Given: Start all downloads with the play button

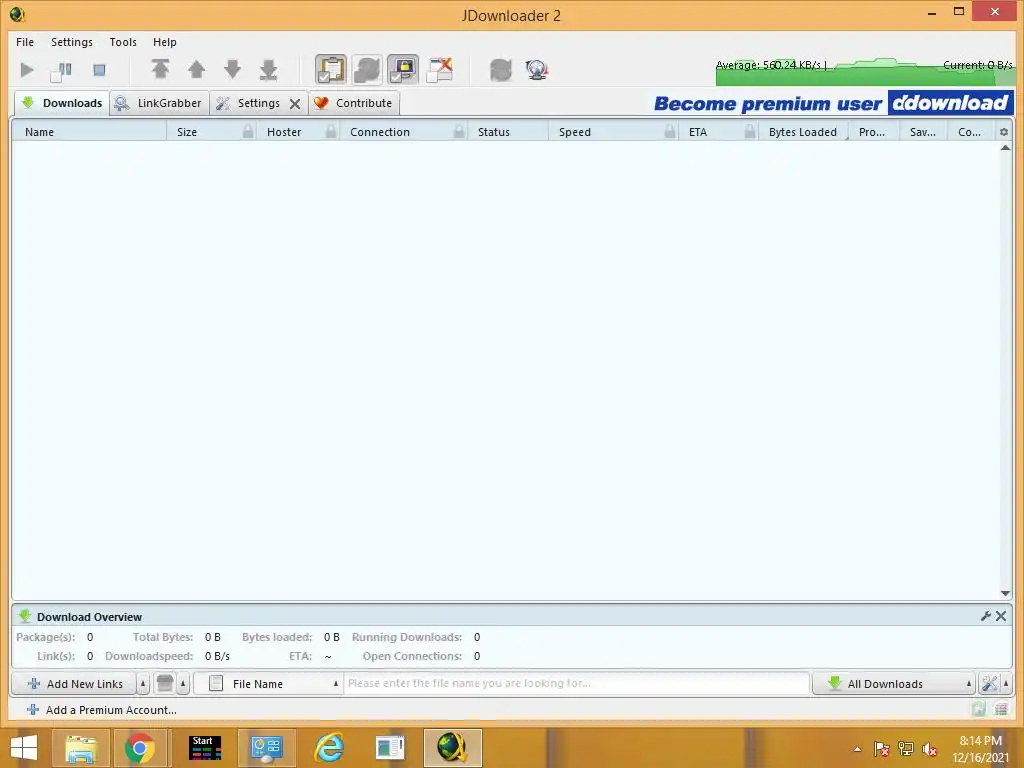Looking at the screenshot, I should (x=27, y=70).
